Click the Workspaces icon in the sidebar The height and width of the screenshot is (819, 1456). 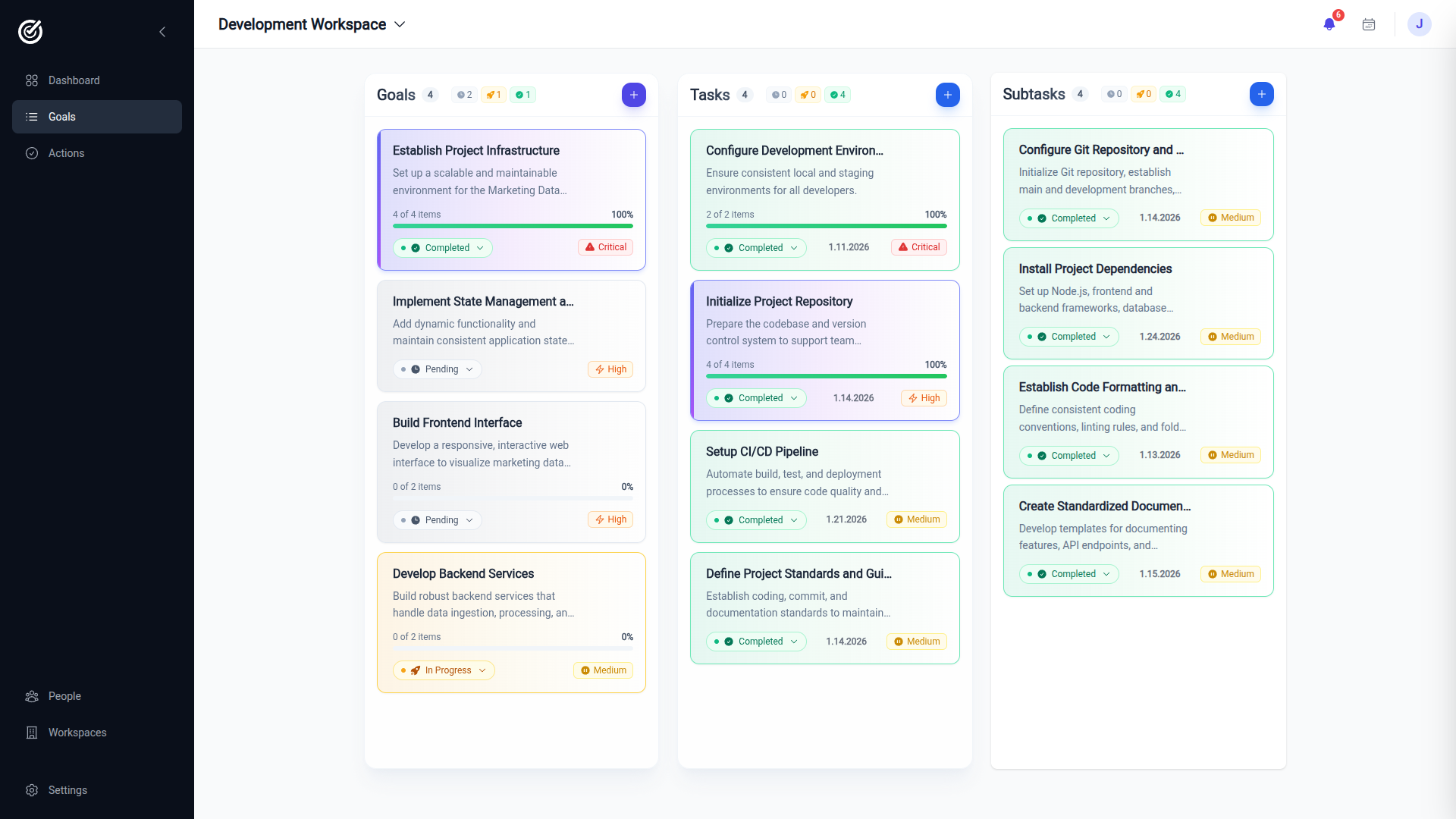(x=32, y=733)
